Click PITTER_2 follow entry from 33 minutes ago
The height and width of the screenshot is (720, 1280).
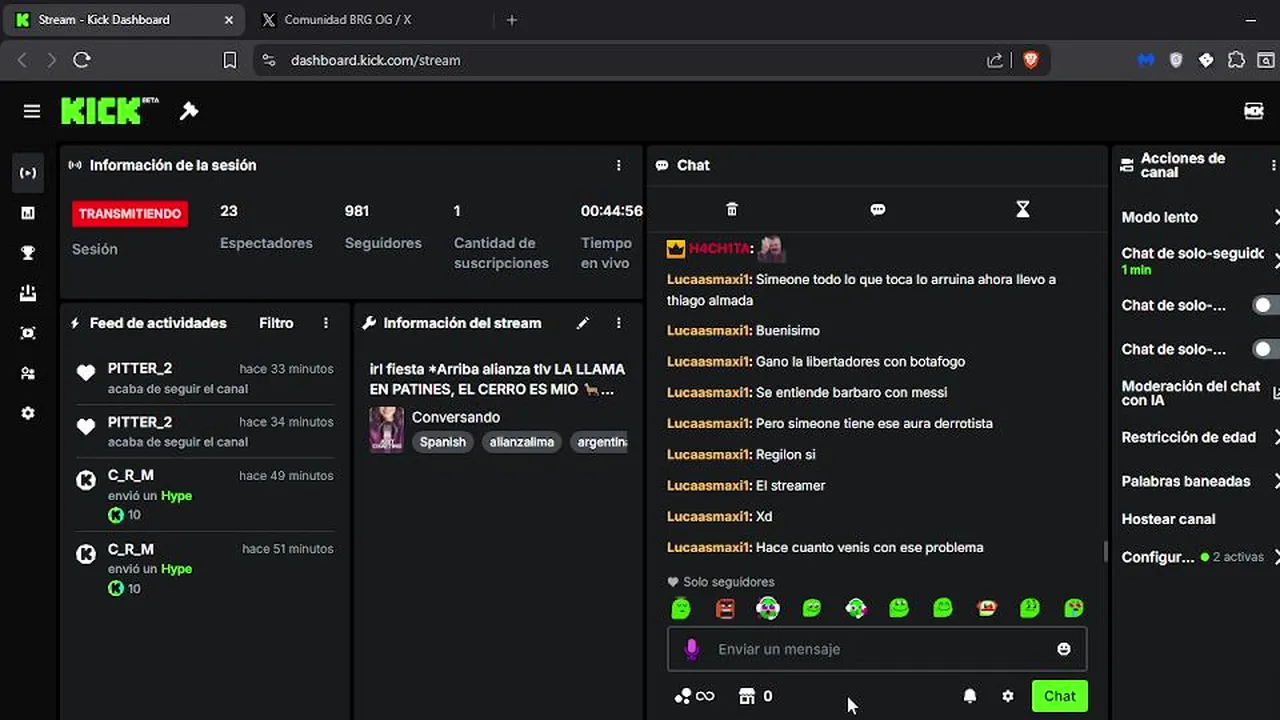[205, 378]
